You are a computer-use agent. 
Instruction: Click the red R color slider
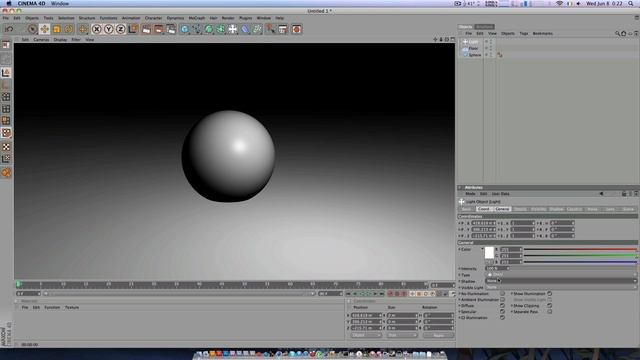(x=580, y=249)
